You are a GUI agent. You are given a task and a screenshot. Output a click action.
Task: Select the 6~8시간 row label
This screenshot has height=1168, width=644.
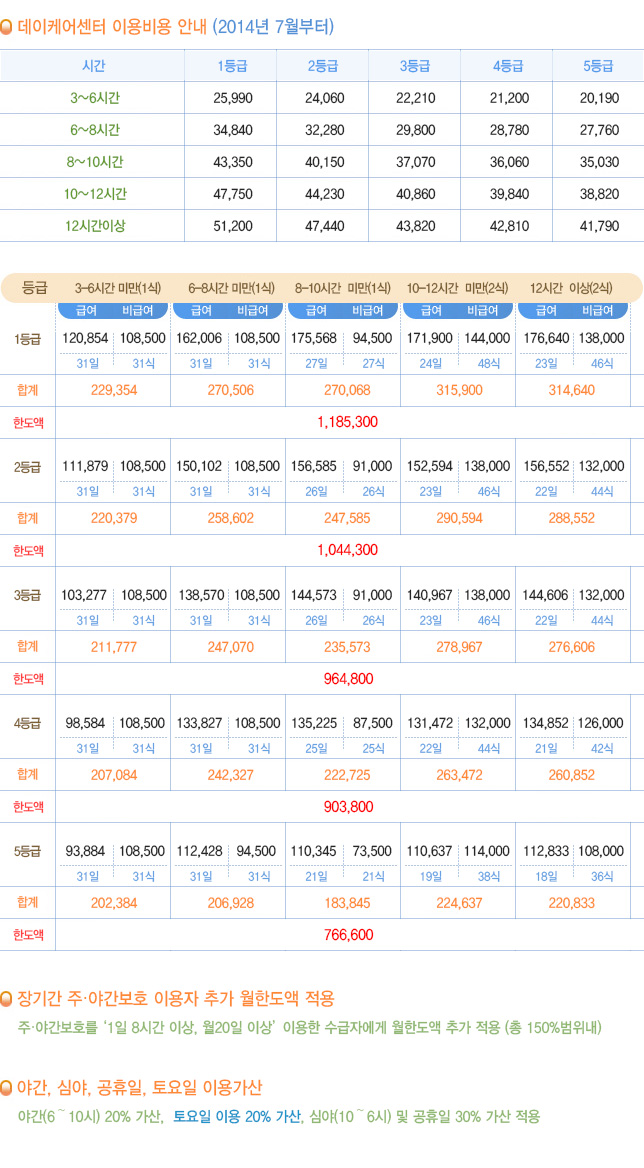point(93,130)
